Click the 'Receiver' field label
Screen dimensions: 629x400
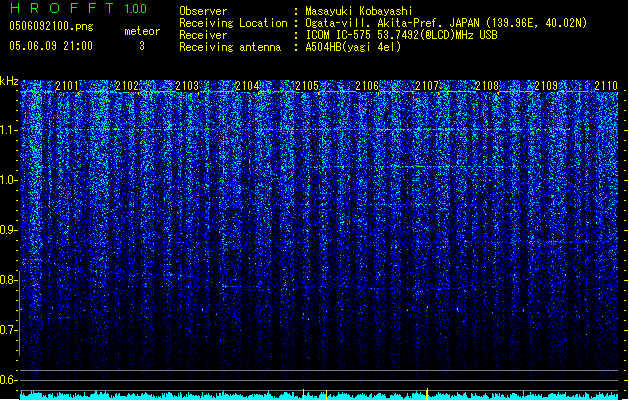pos(203,35)
